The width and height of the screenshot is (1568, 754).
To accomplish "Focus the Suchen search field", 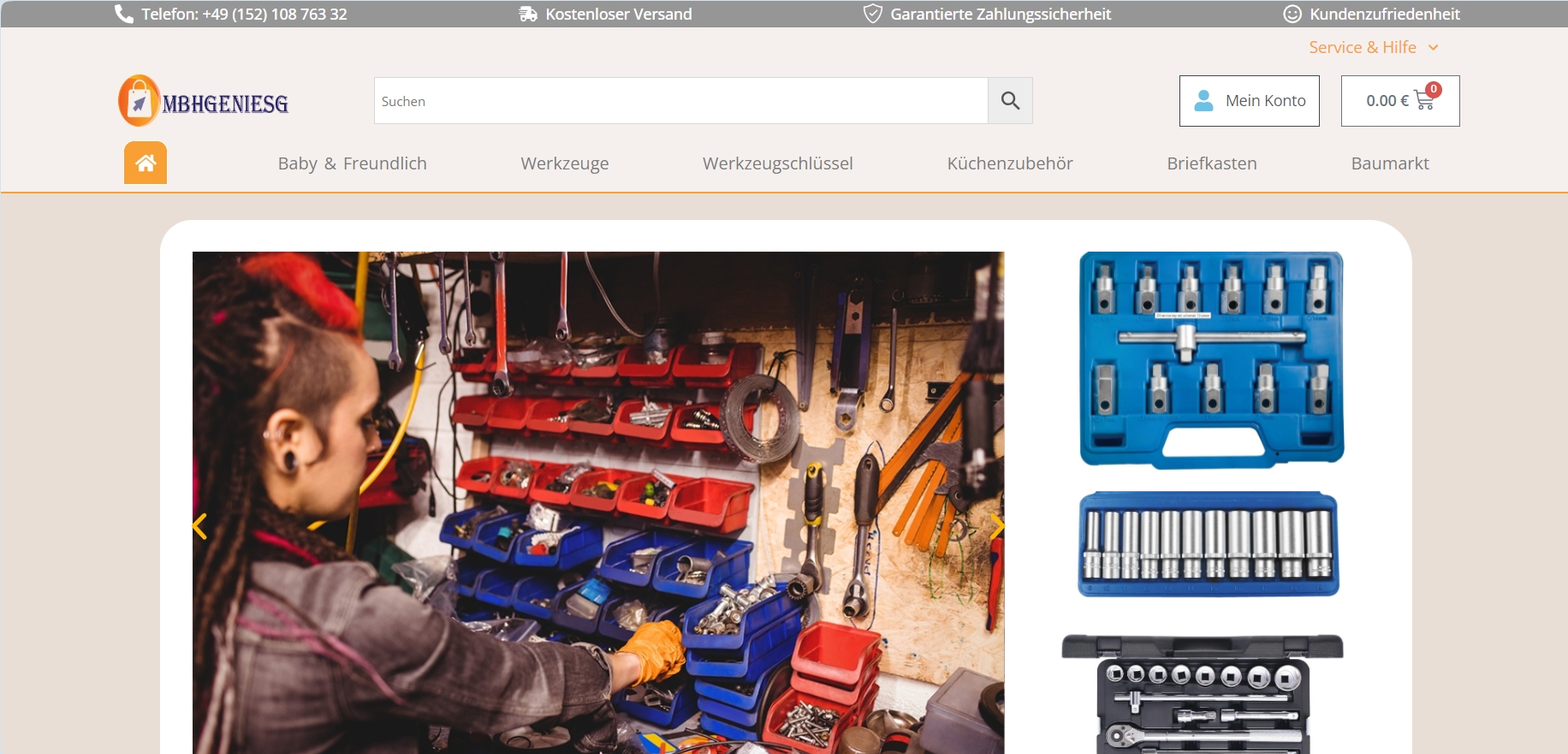I will click(x=681, y=101).
